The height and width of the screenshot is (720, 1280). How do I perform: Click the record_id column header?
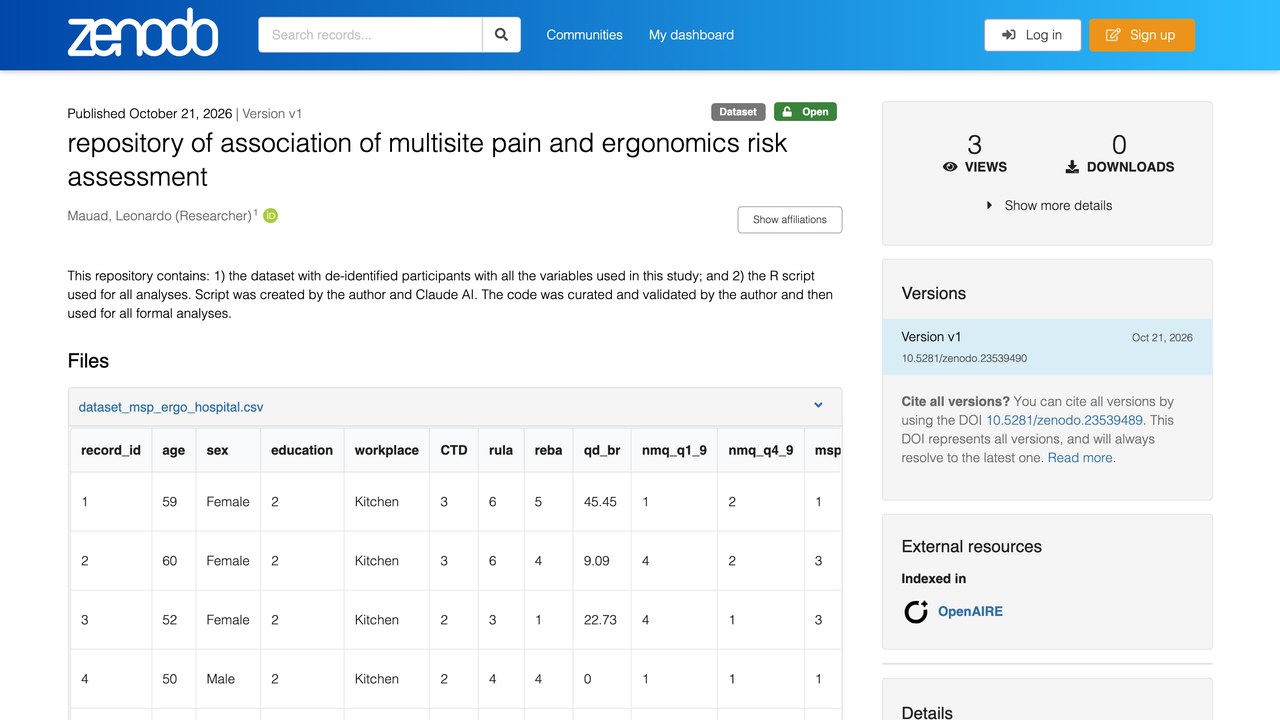(x=111, y=450)
